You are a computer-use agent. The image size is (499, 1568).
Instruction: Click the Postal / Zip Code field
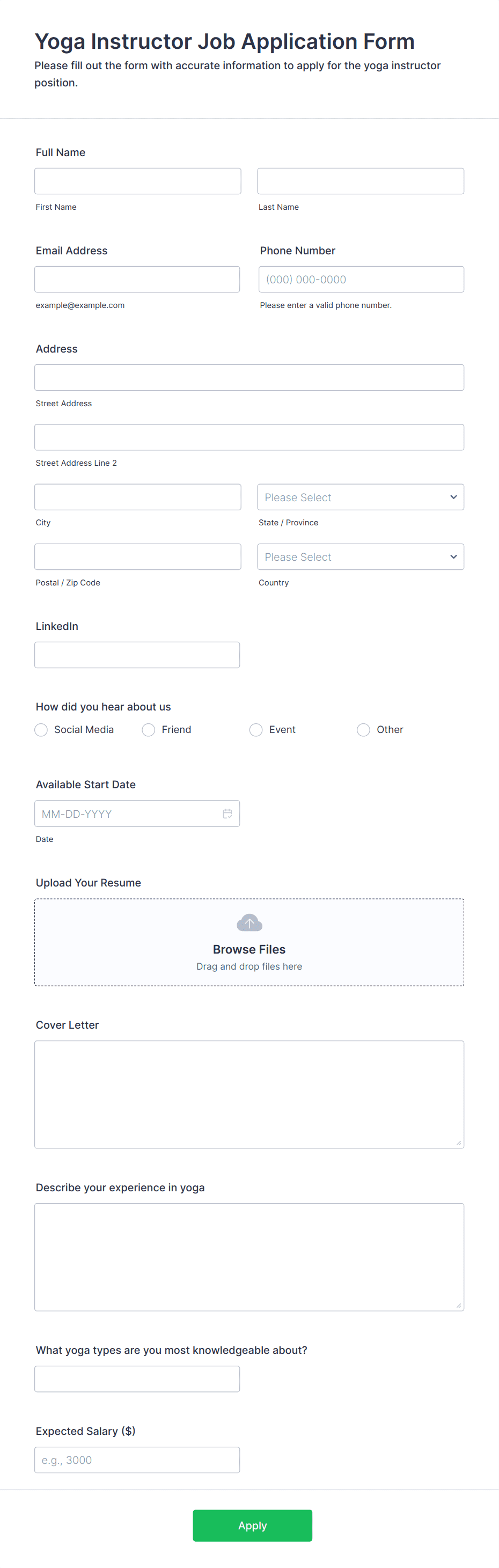pyautogui.click(x=137, y=556)
